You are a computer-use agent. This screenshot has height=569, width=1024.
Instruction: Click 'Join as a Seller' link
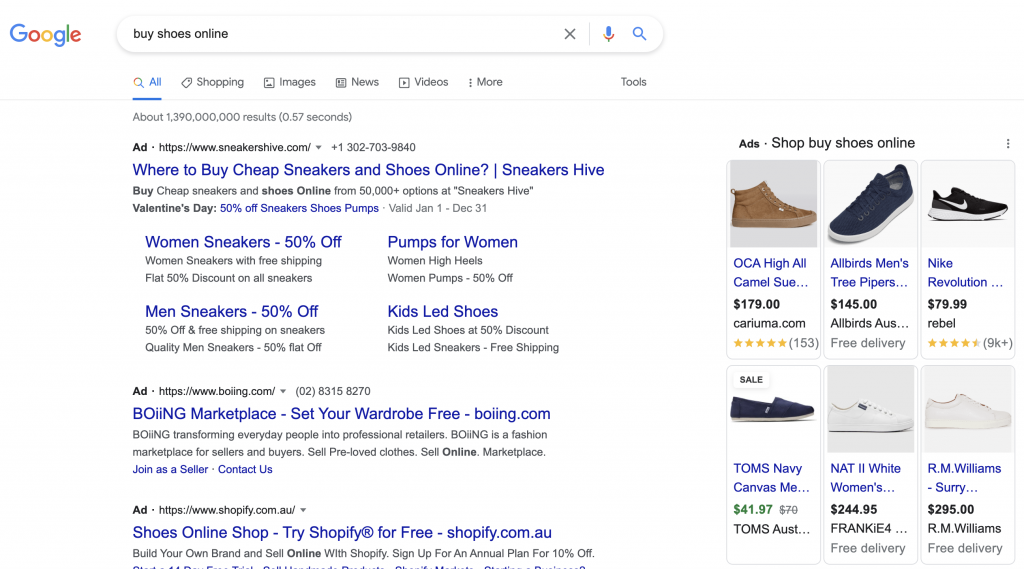tap(170, 470)
